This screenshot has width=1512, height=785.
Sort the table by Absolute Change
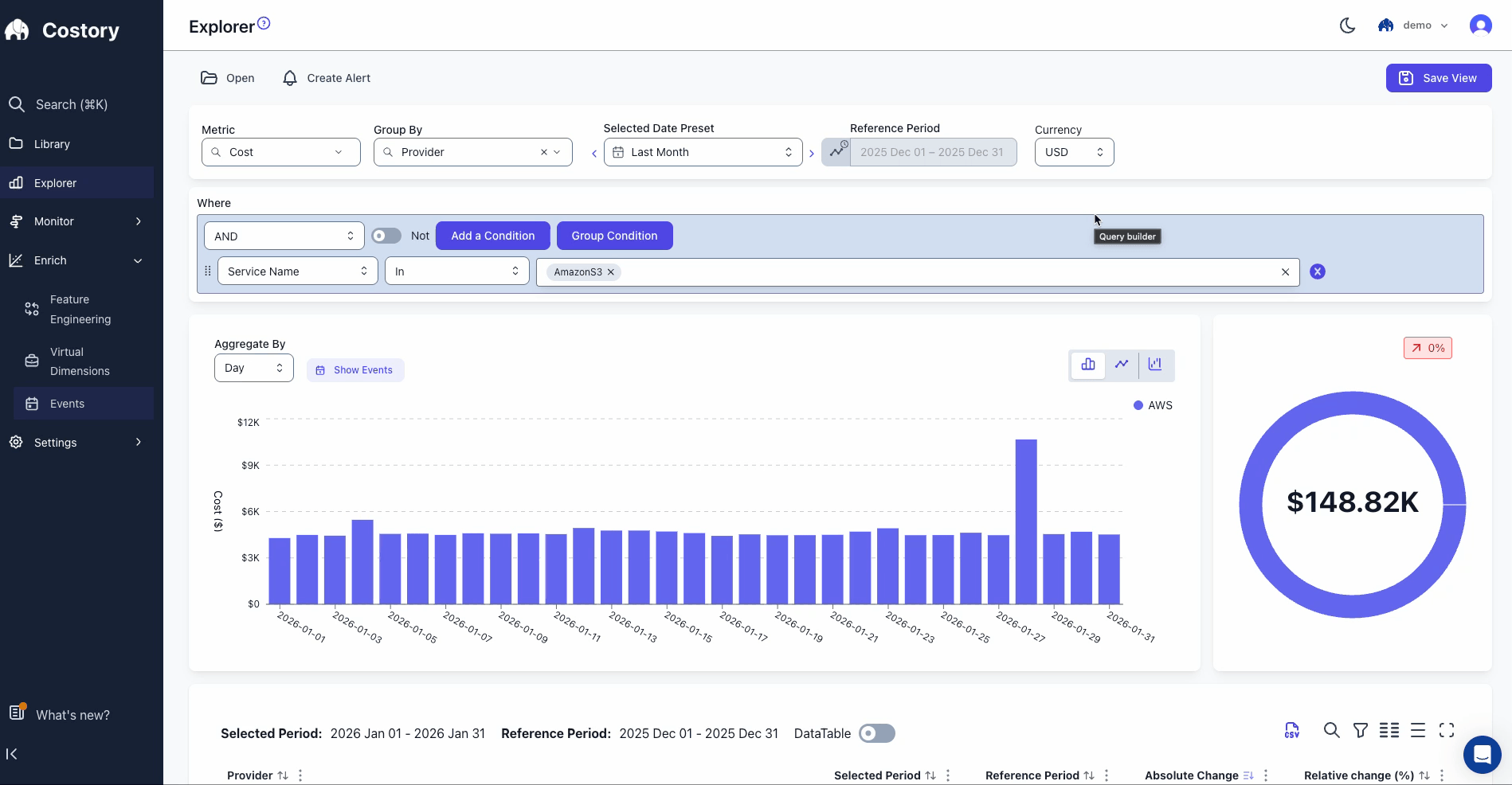point(1248,775)
